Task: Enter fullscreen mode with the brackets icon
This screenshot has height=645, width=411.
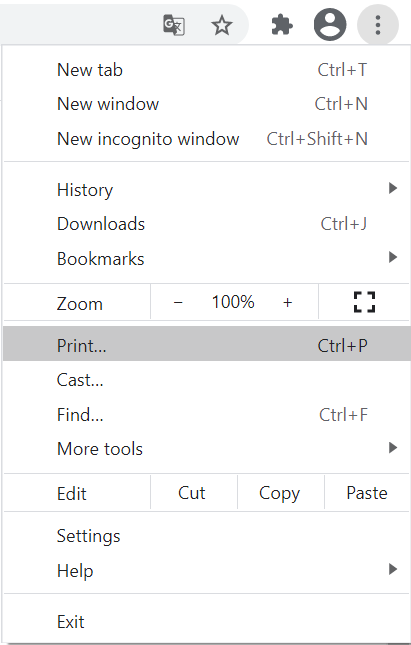Action: coord(365,302)
